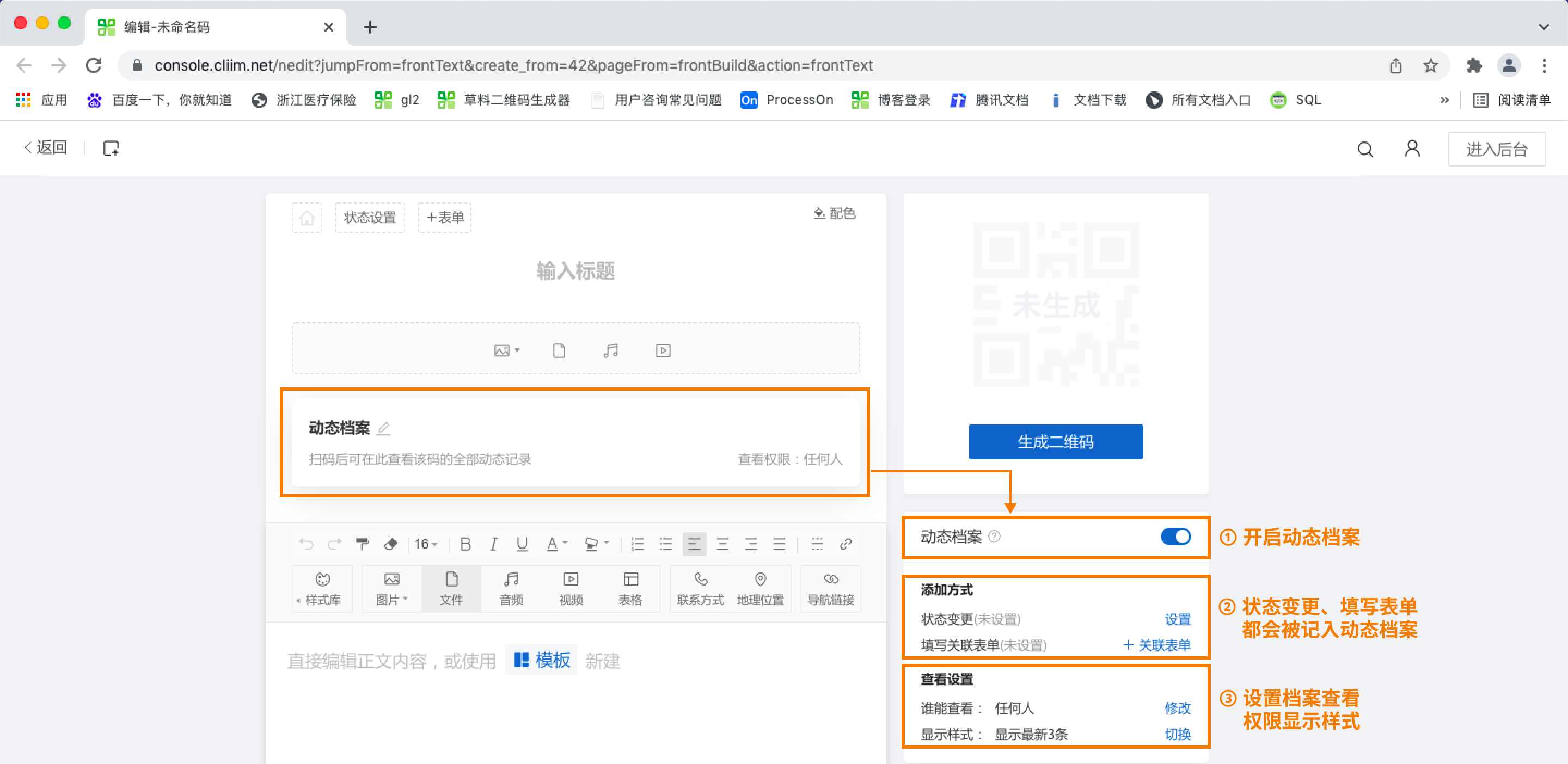Open the search magnifier in page header
1568x764 pixels.
pyautogui.click(x=1365, y=149)
